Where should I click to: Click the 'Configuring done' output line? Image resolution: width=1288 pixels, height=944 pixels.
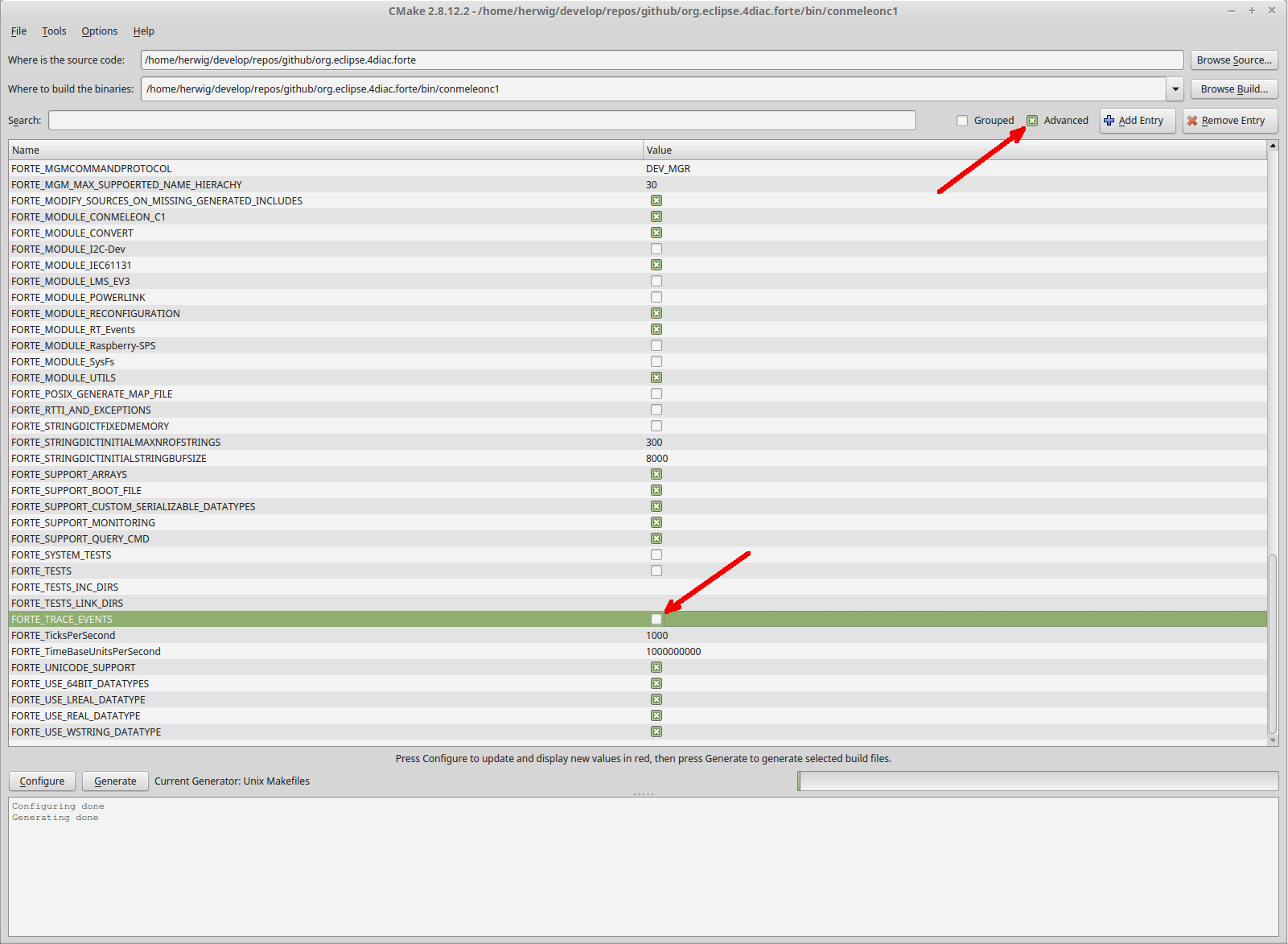click(58, 806)
